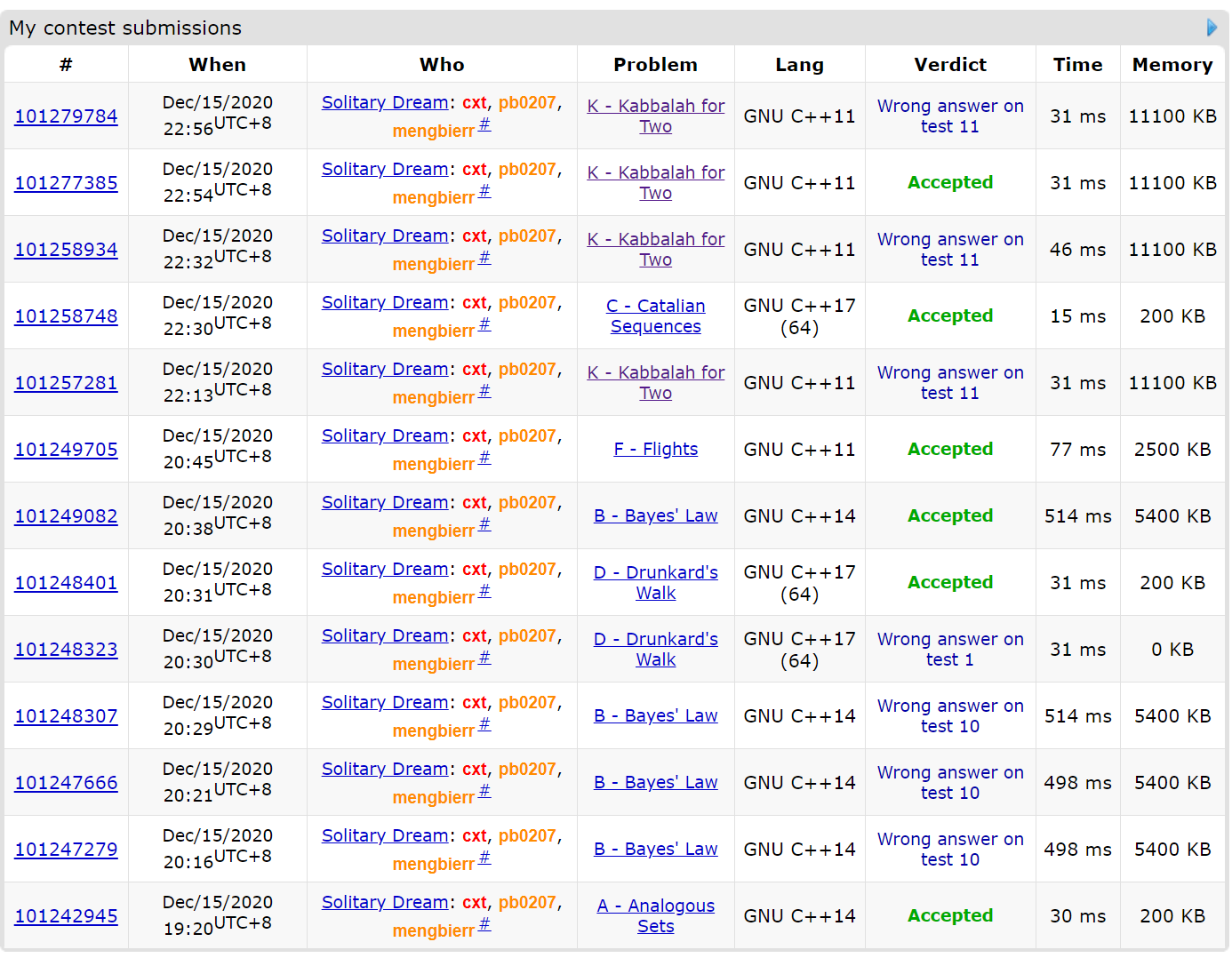The height and width of the screenshot is (958, 1232).
Task: Open submission 101277385
Action: pos(66,183)
